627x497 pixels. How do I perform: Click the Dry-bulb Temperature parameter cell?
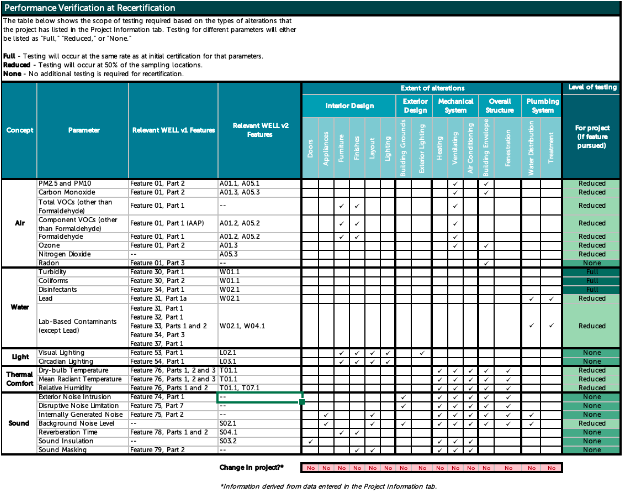[x=83, y=370]
